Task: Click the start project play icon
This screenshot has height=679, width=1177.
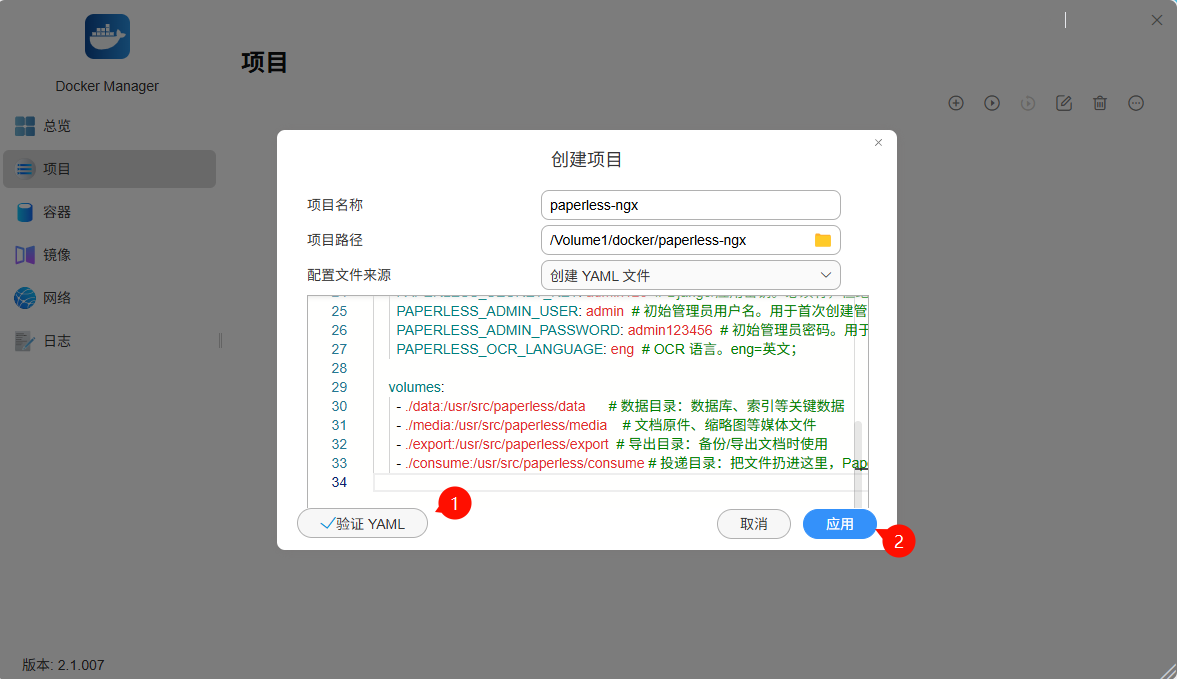Action: [992, 103]
